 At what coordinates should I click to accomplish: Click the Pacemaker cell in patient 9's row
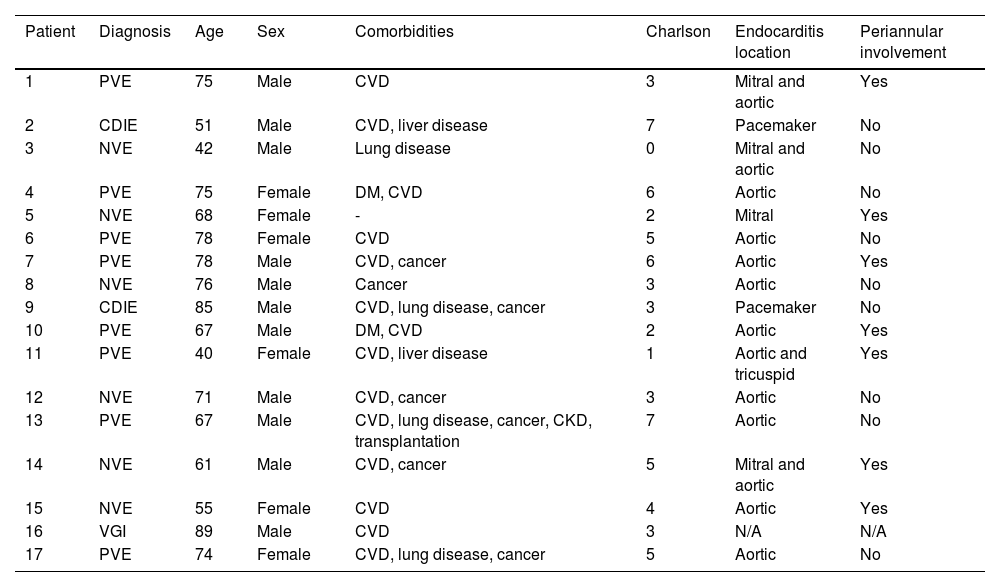click(775, 308)
